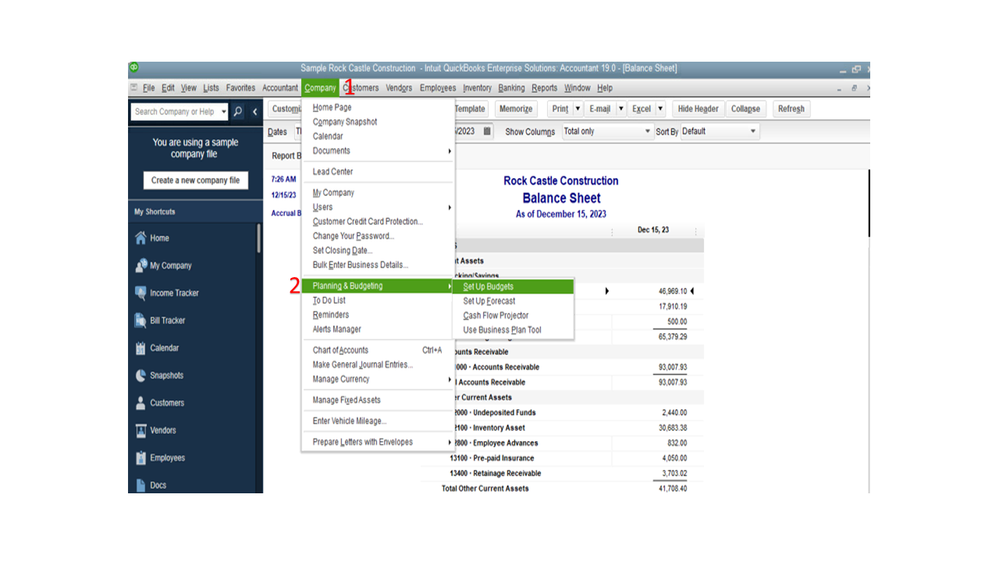Click the Excel button
Screen dimensions: 999x562
pyautogui.click(x=641, y=109)
